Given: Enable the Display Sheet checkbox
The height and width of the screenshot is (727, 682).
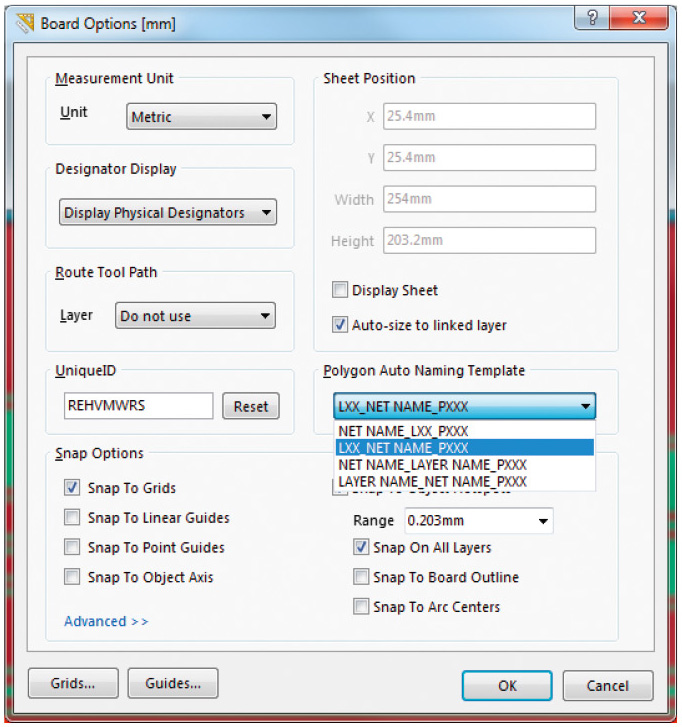Looking at the screenshot, I should coord(340,290).
